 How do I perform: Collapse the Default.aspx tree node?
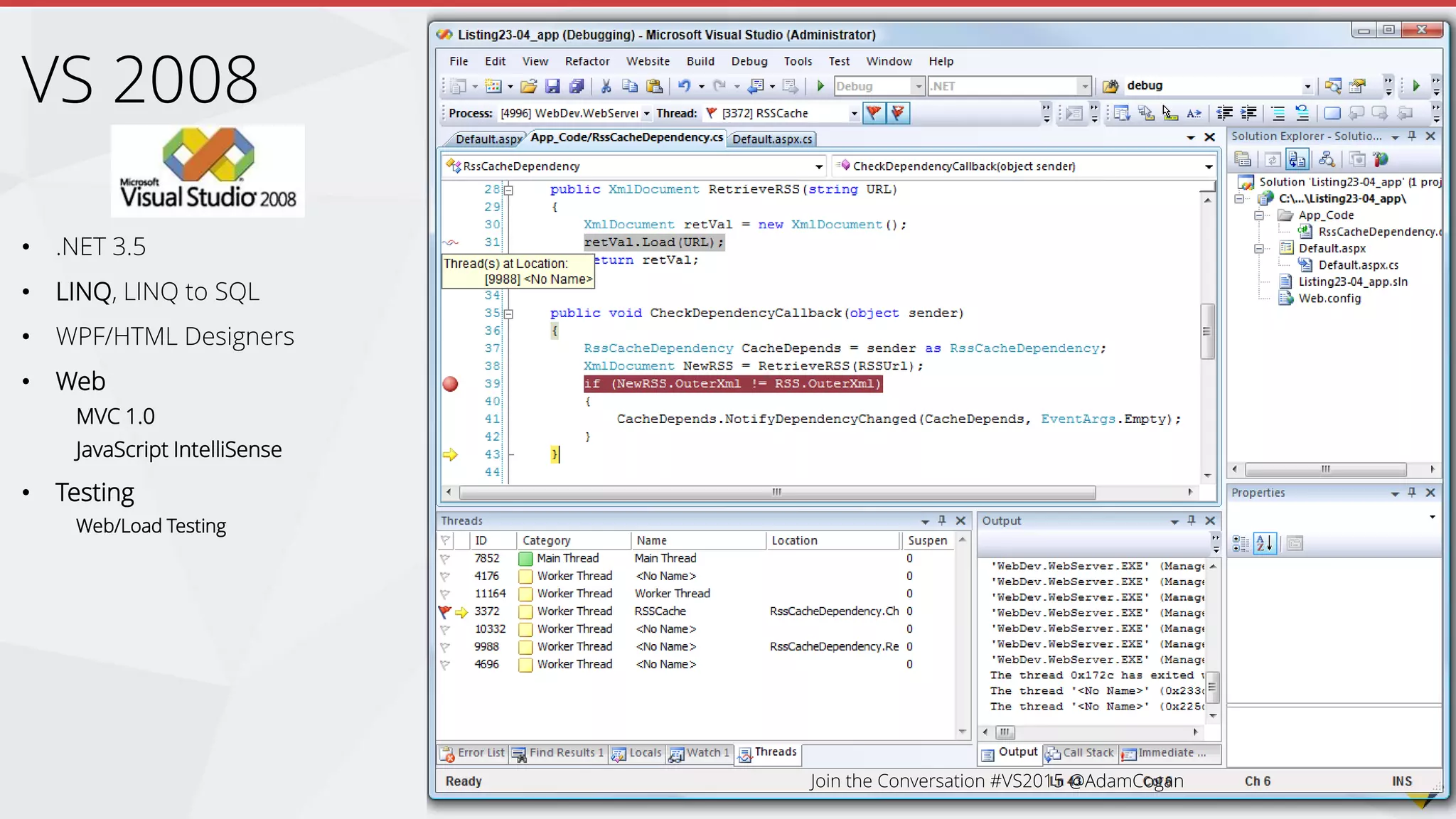pos(1259,249)
